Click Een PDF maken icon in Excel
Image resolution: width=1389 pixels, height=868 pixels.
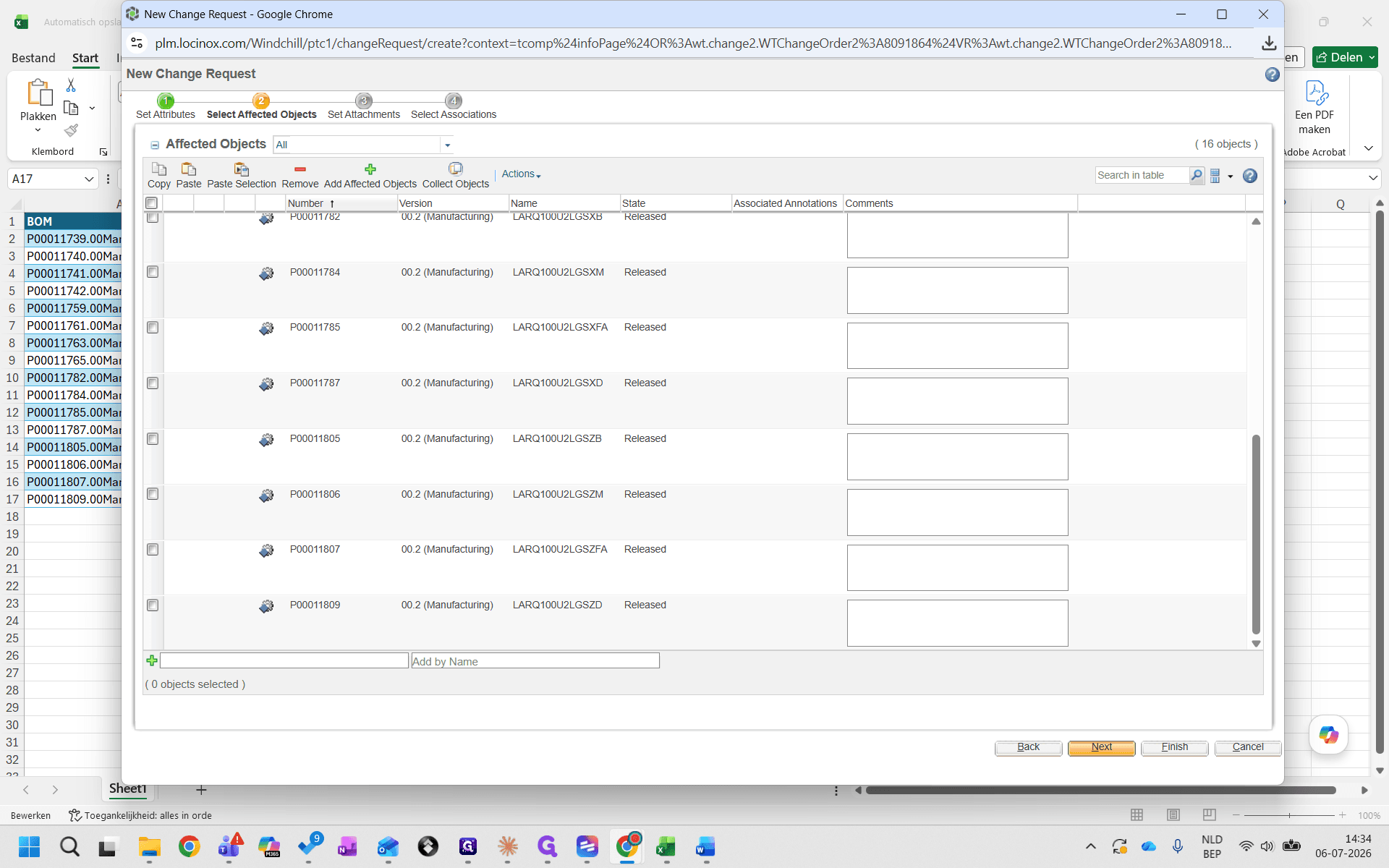click(1315, 93)
